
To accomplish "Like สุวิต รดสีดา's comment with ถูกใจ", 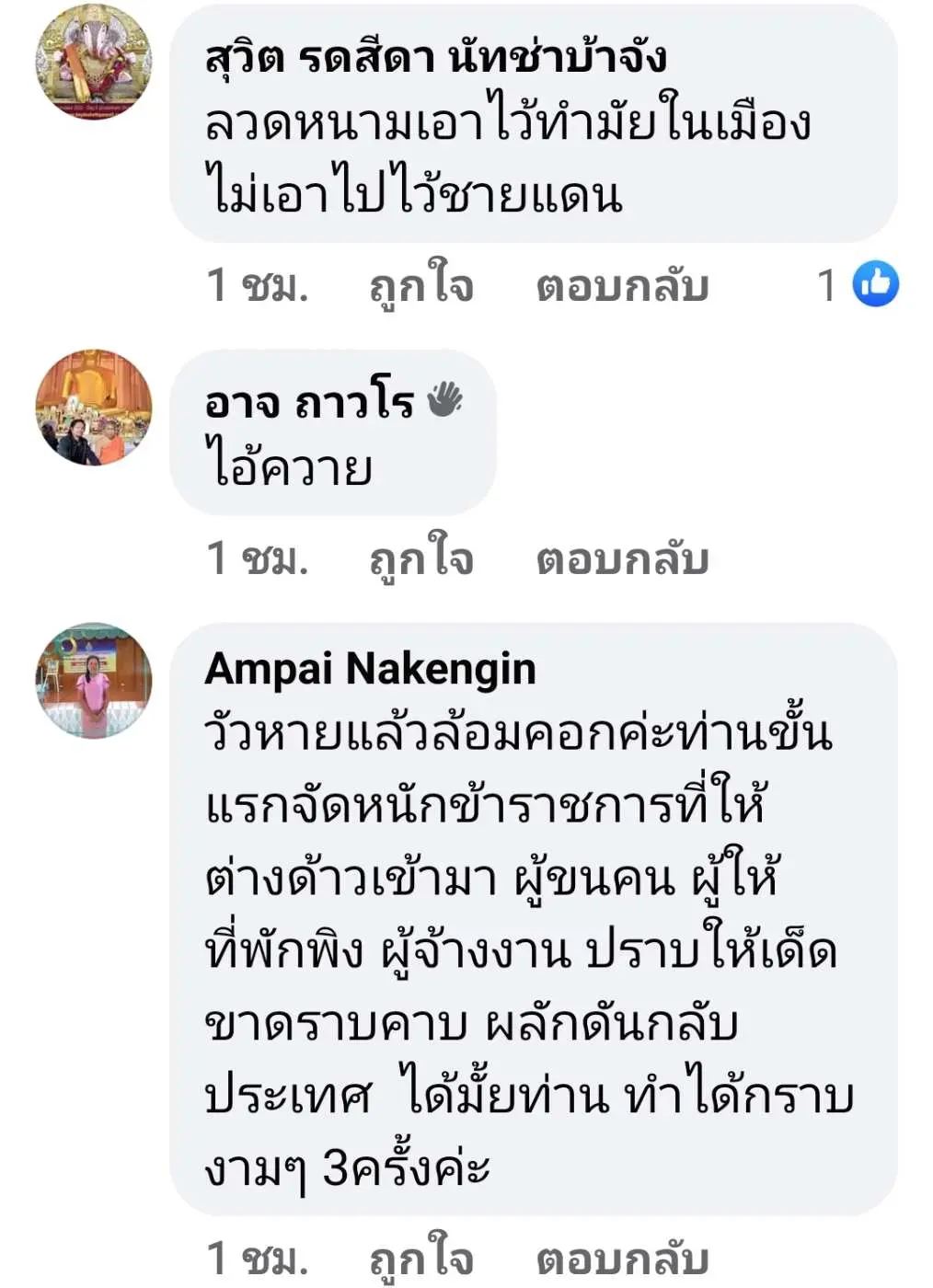I will 421,285.
